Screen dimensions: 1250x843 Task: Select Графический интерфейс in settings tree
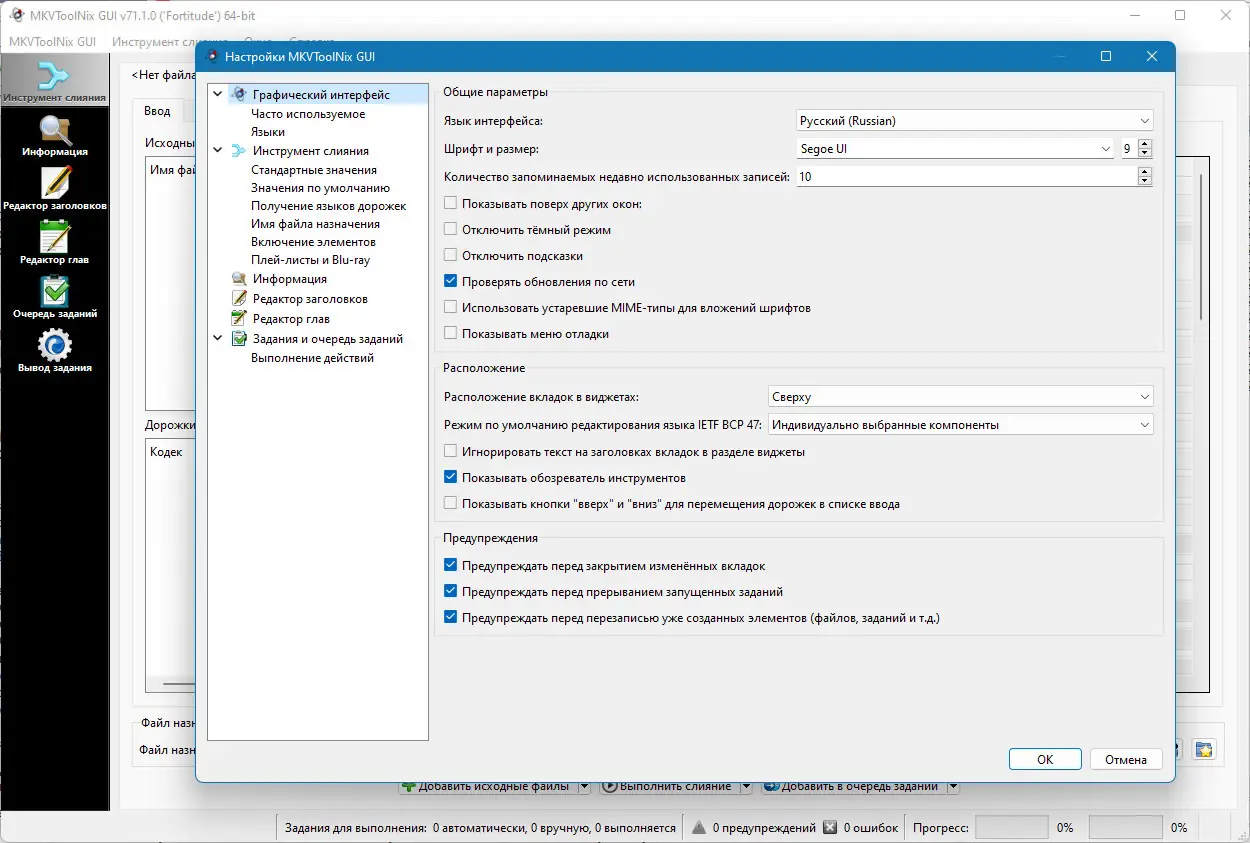click(x=320, y=95)
